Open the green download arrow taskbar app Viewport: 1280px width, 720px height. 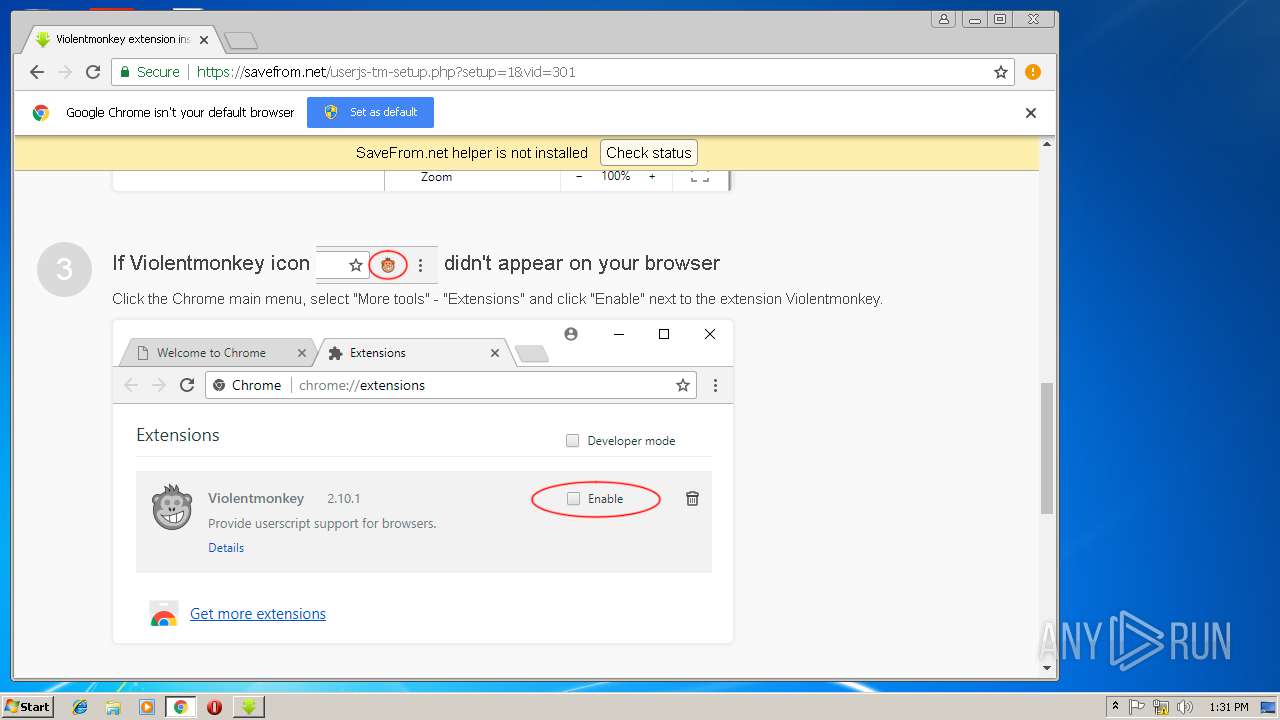pyautogui.click(x=248, y=707)
